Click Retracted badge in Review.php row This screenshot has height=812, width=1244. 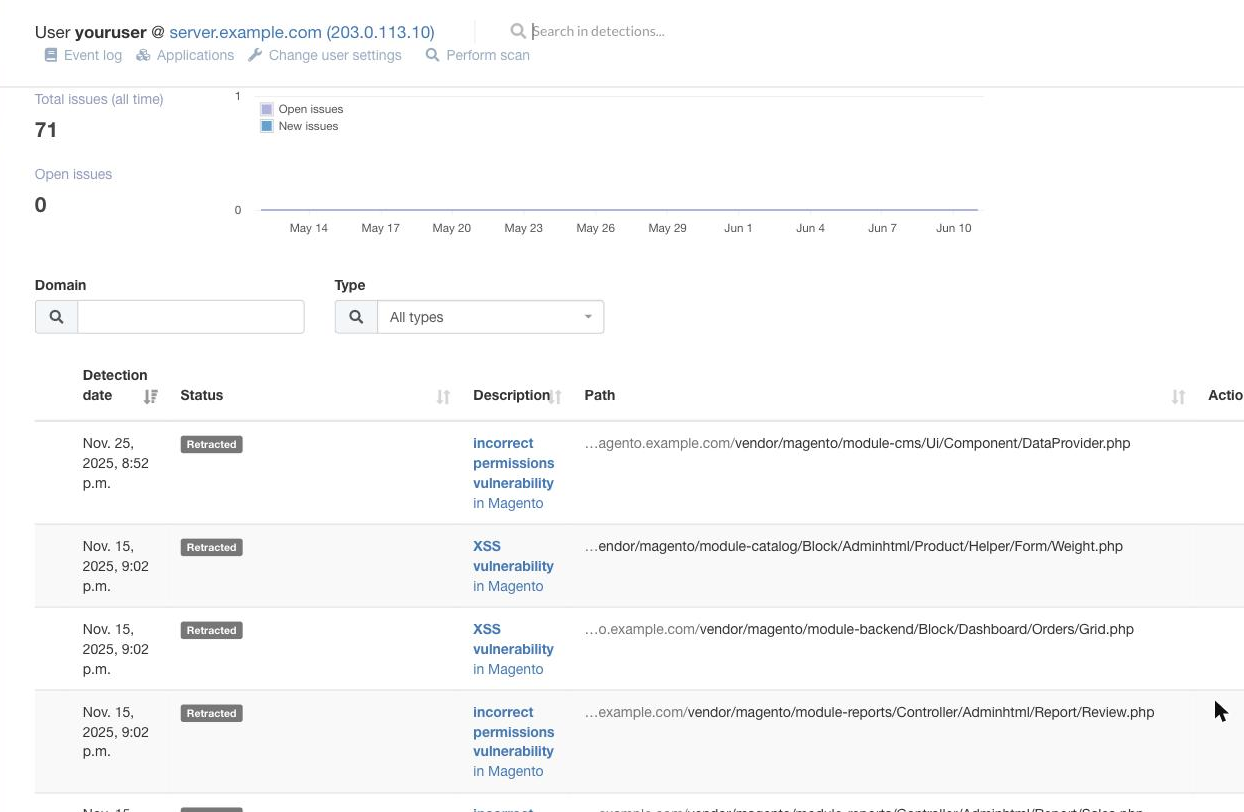211,713
